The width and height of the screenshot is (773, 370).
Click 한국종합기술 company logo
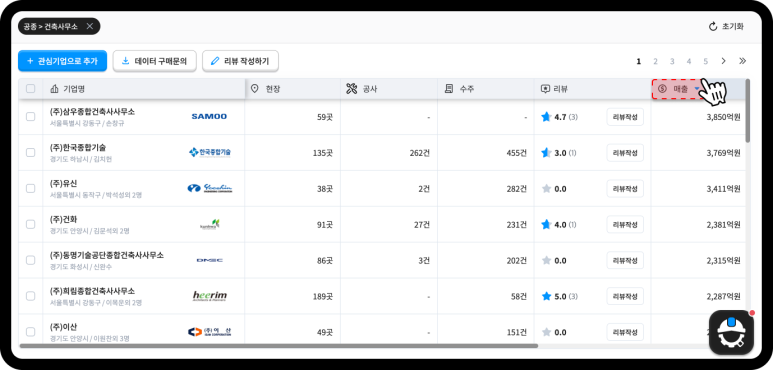coord(210,152)
